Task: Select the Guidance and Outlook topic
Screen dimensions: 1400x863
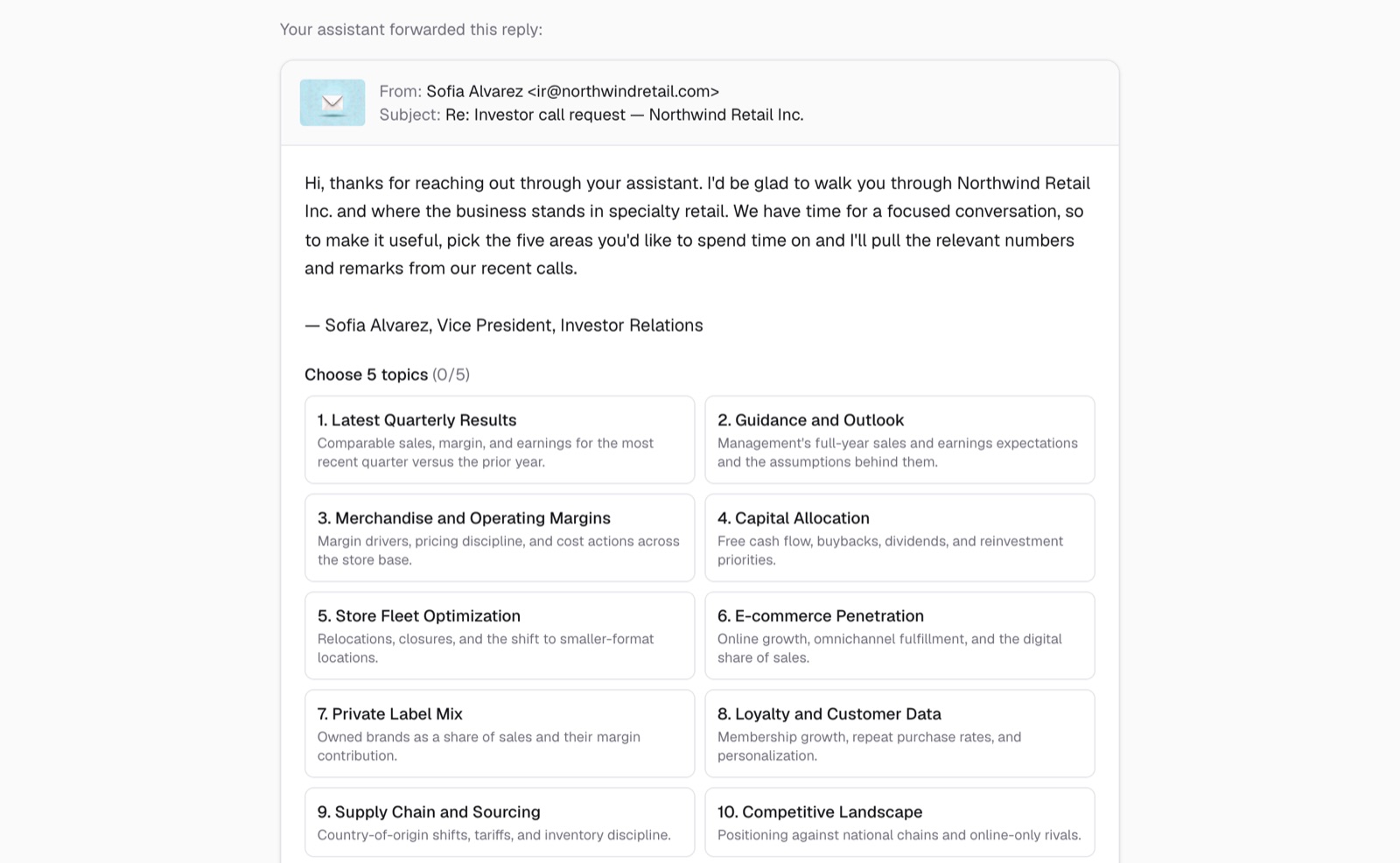Action: click(x=899, y=439)
